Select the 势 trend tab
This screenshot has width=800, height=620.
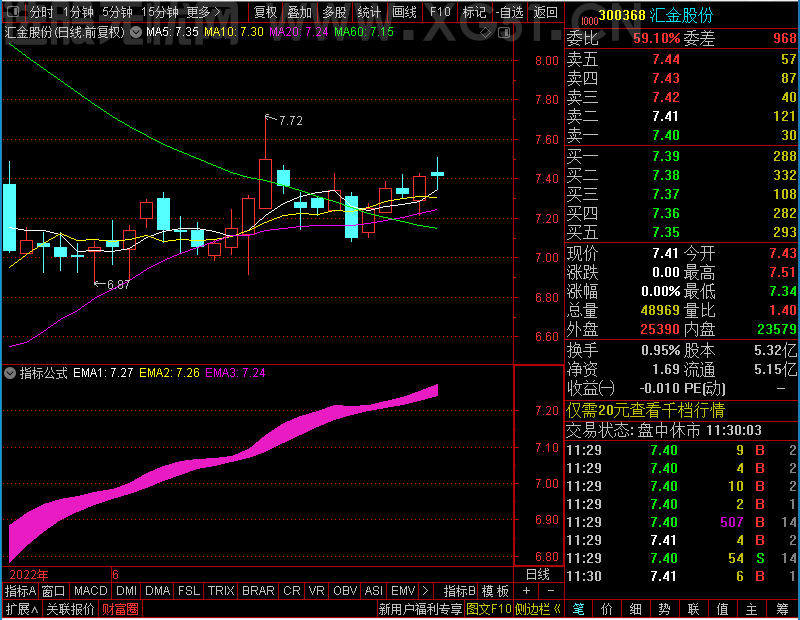point(664,609)
